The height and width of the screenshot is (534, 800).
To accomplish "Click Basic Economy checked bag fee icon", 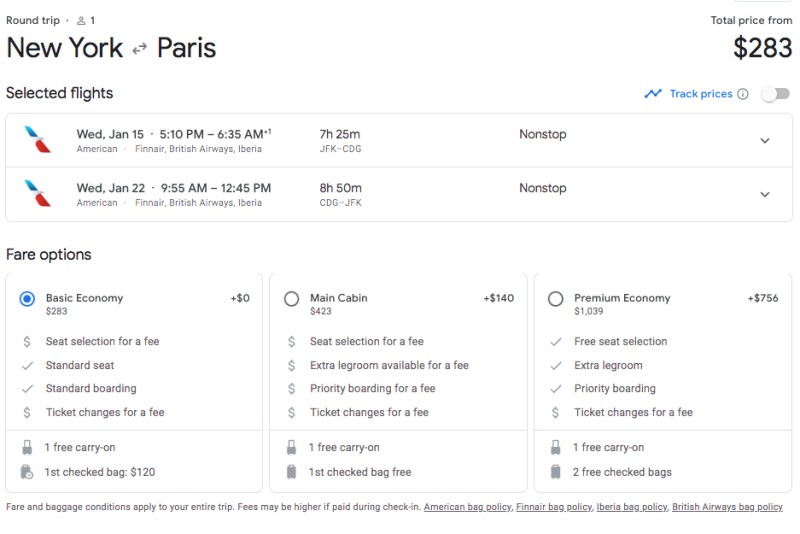I will 27,472.
